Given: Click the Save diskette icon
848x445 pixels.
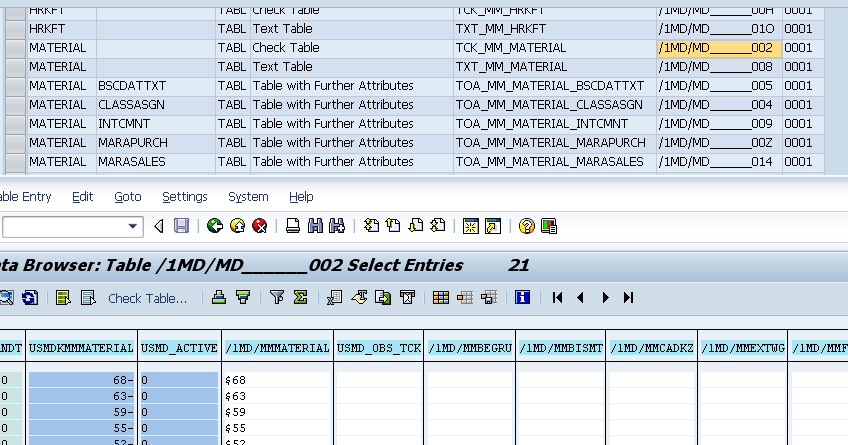Looking at the screenshot, I should 181,226.
